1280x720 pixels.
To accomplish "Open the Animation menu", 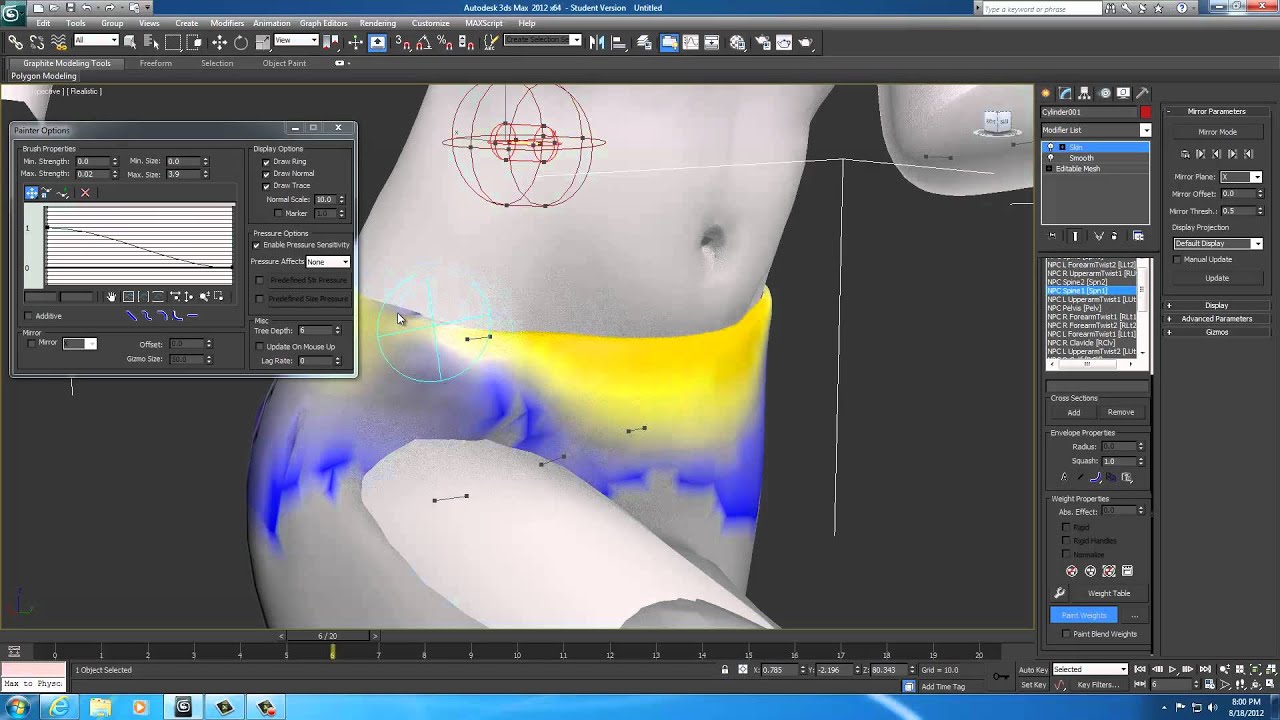I will [271, 23].
